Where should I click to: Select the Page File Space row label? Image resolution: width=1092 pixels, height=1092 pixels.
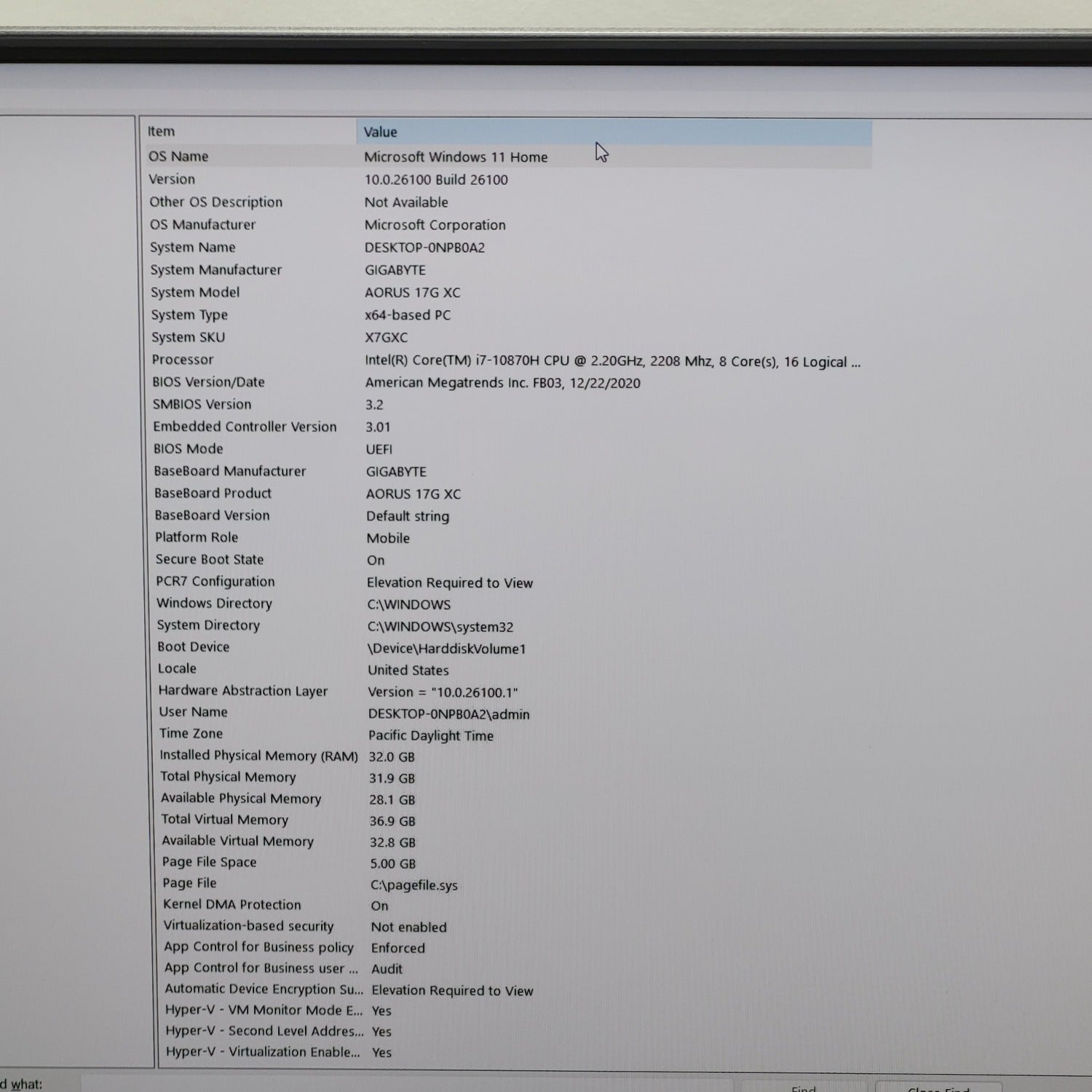(x=209, y=862)
